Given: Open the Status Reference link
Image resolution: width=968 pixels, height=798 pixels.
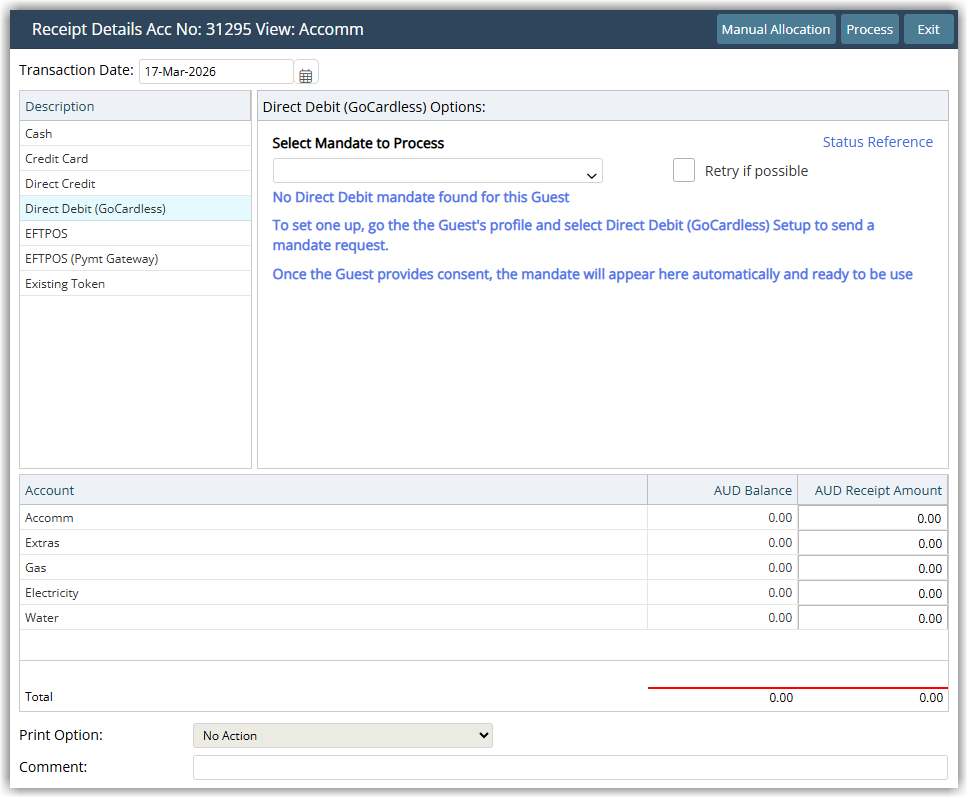Looking at the screenshot, I should [877, 142].
